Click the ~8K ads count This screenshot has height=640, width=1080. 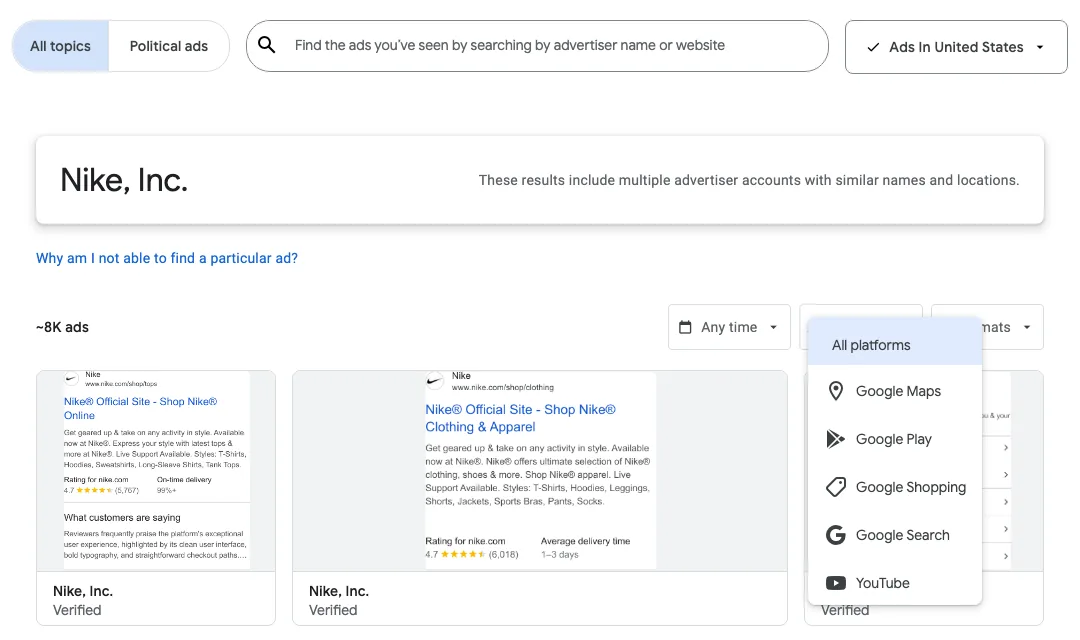[x=62, y=327]
